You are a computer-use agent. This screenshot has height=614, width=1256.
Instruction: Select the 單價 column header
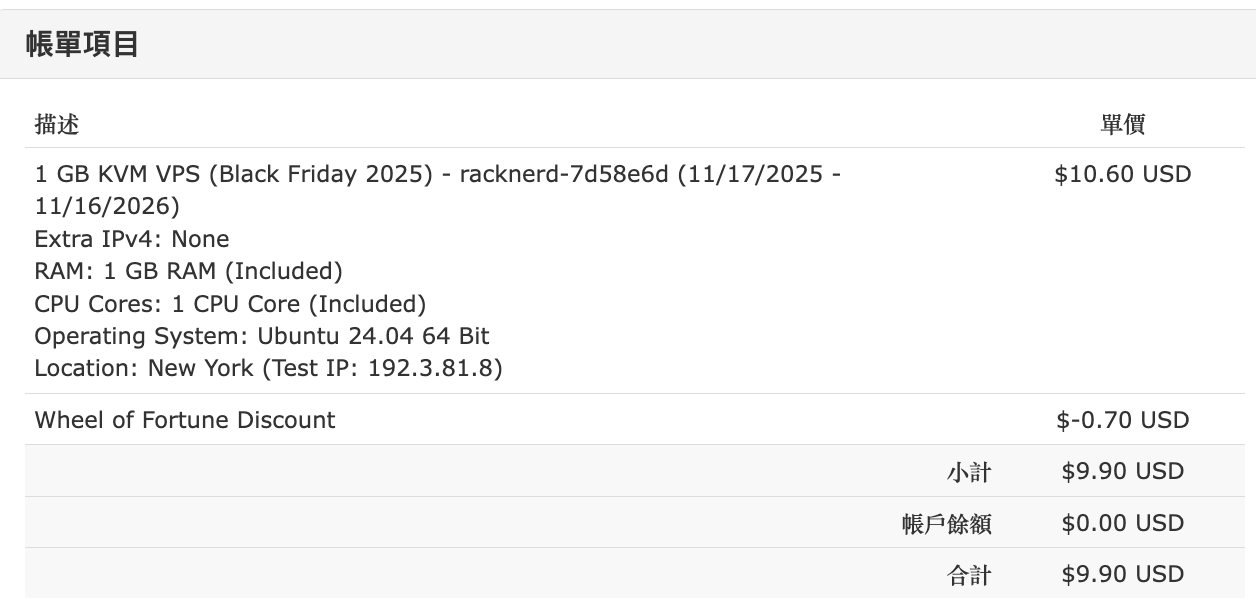pos(1122,124)
